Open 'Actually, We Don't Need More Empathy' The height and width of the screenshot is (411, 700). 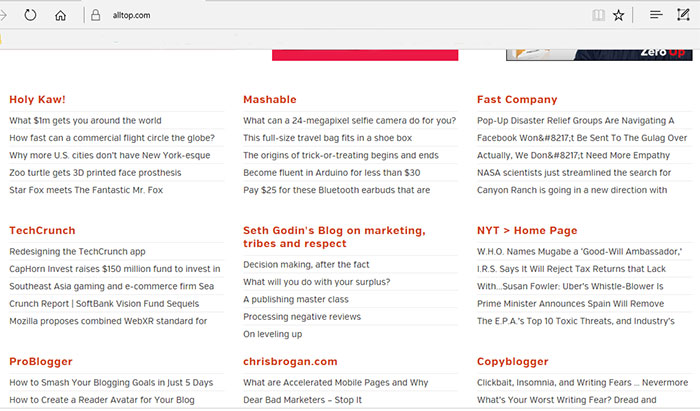(x=574, y=155)
